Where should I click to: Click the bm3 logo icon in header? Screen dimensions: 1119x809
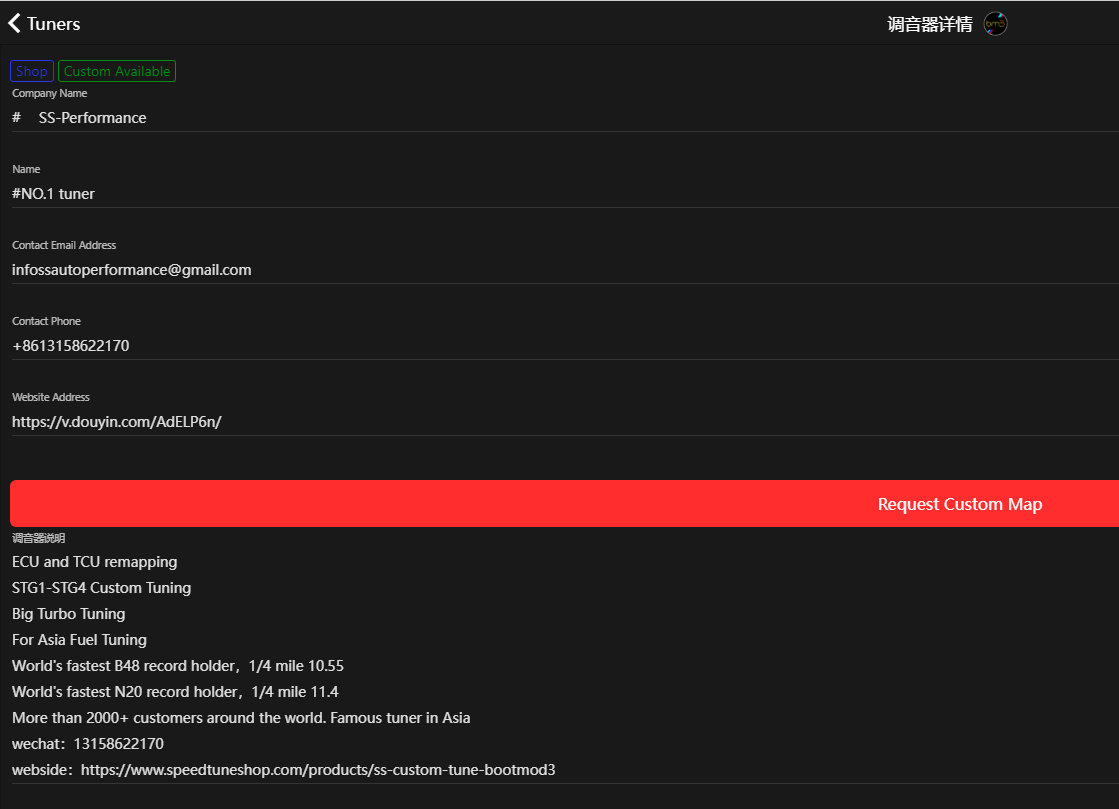pos(995,24)
